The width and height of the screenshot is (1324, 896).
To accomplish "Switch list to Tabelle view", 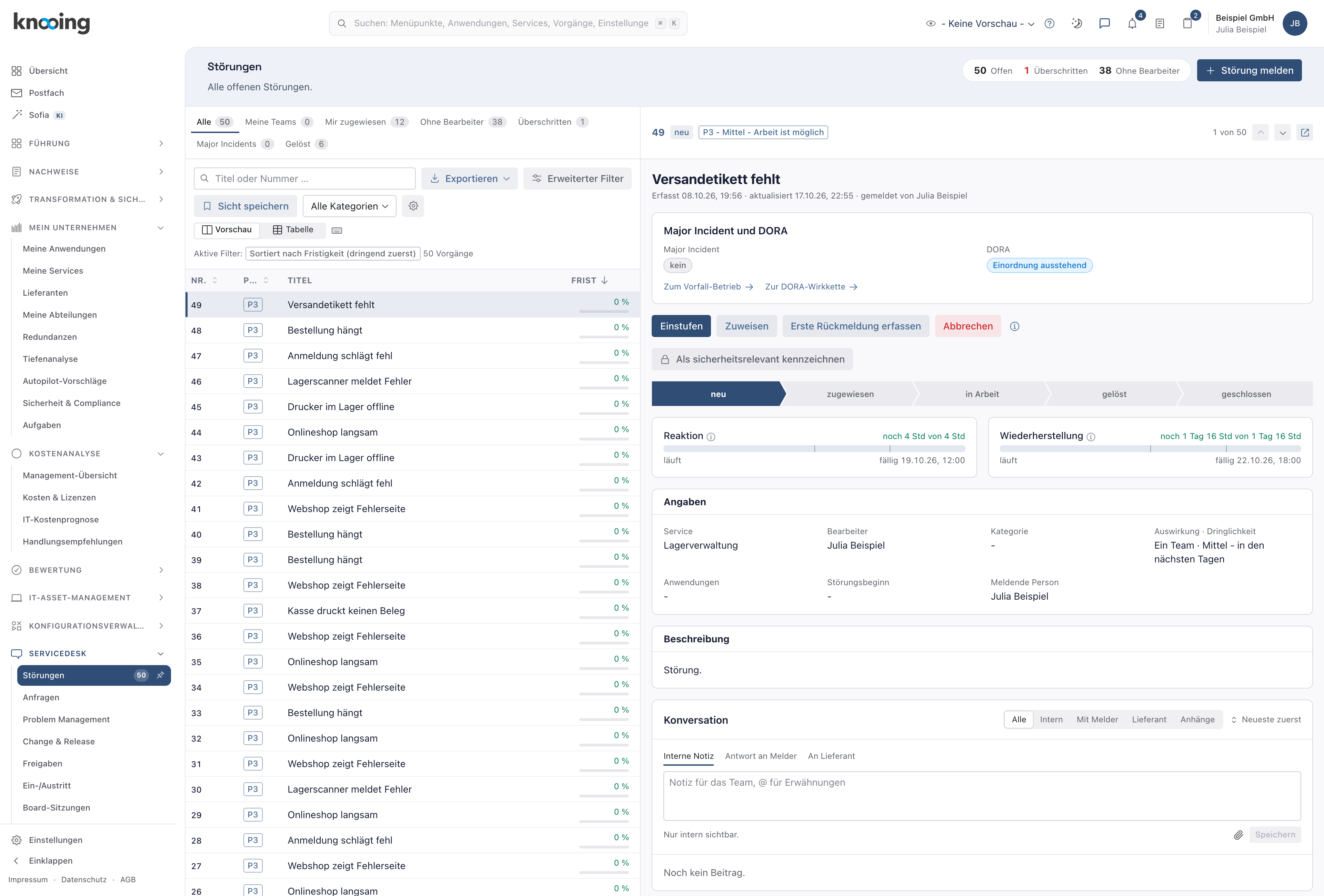I will pyautogui.click(x=293, y=230).
